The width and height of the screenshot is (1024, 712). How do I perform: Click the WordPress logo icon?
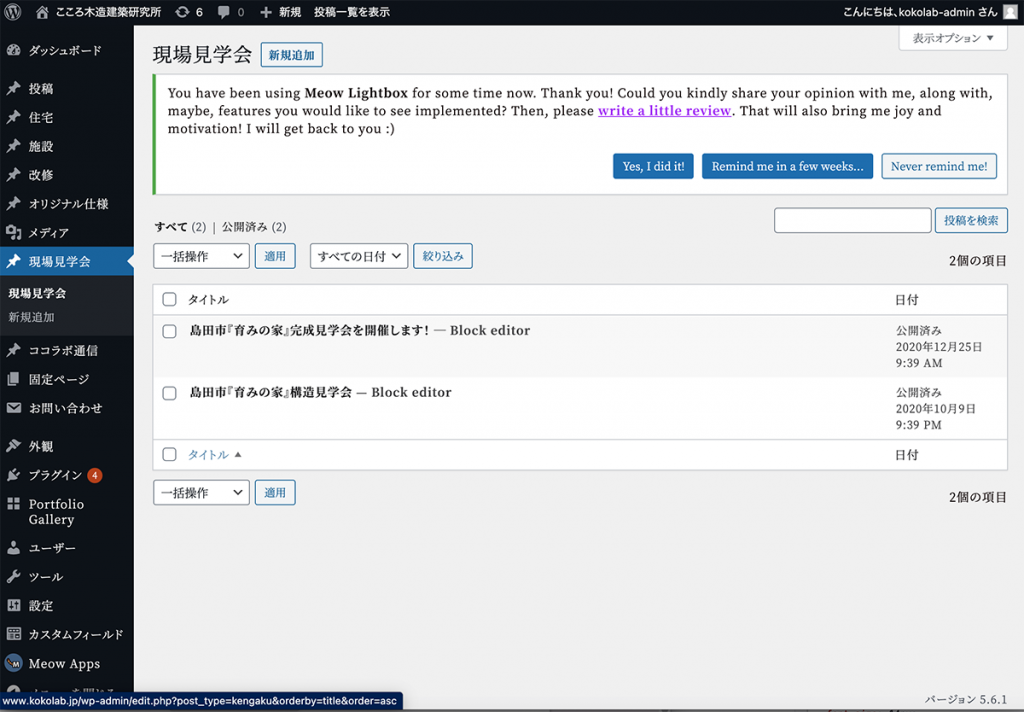13,12
